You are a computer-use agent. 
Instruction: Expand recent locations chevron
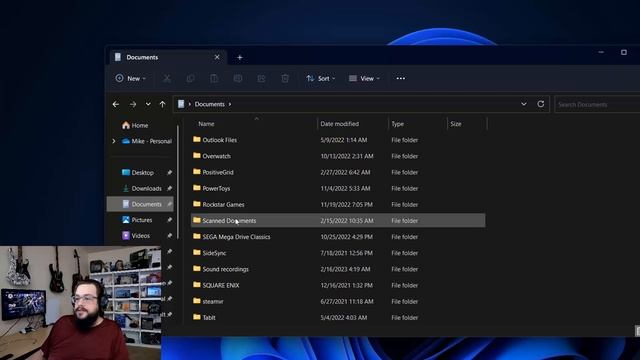[148, 104]
